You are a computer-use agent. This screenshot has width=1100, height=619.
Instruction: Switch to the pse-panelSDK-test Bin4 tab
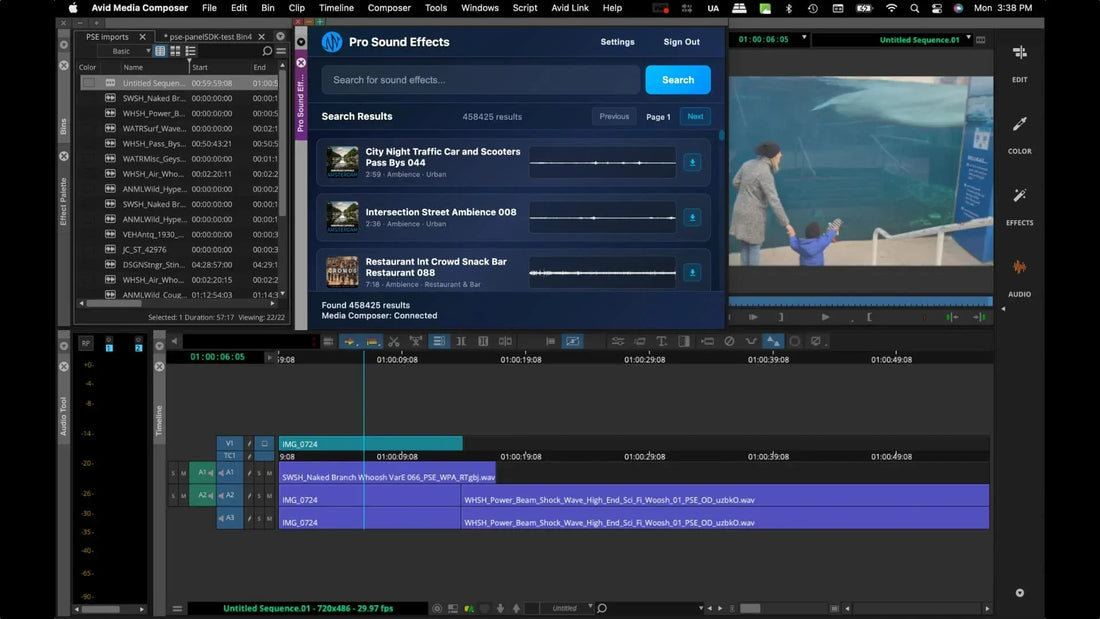210,35
